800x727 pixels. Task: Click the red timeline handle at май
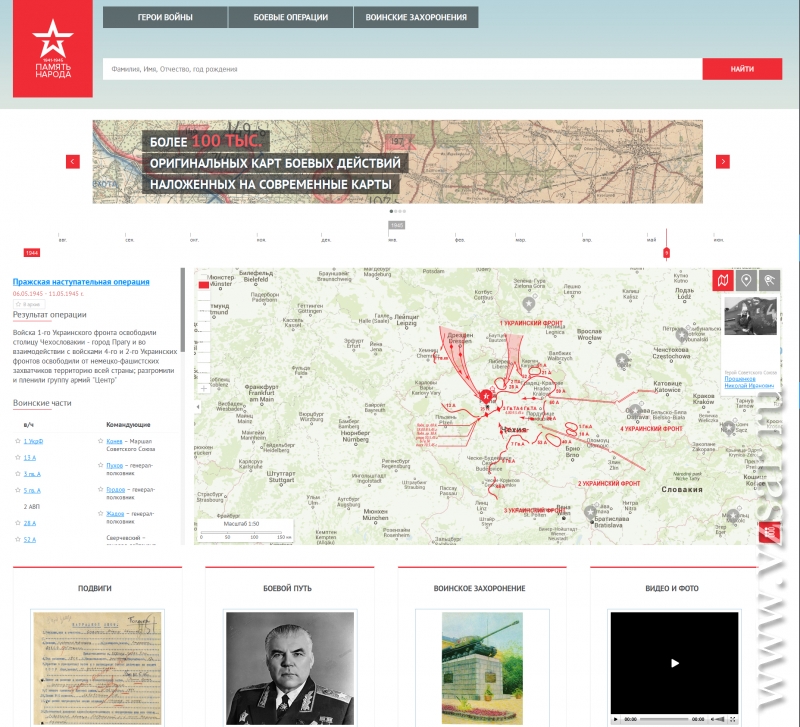coord(667,253)
